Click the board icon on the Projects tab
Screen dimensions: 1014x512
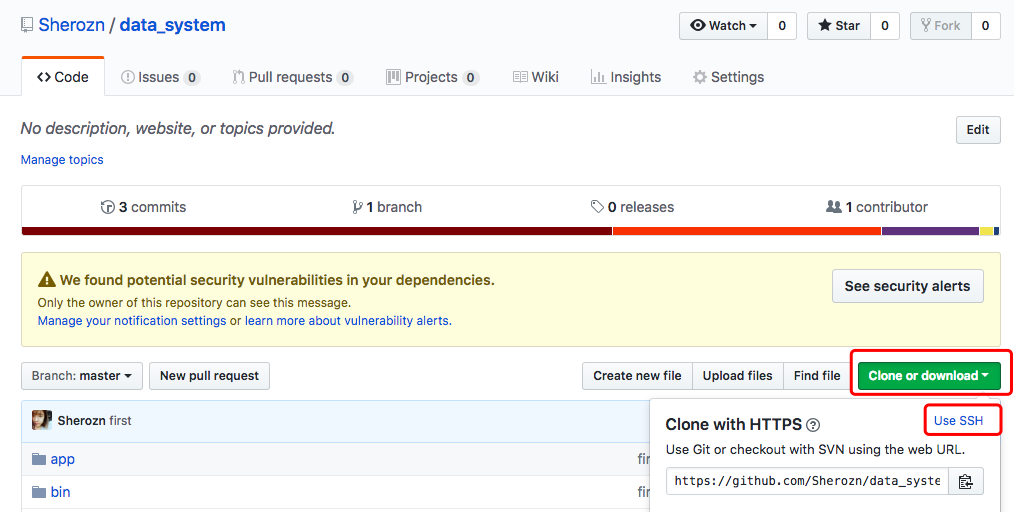pyautogui.click(x=393, y=77)
